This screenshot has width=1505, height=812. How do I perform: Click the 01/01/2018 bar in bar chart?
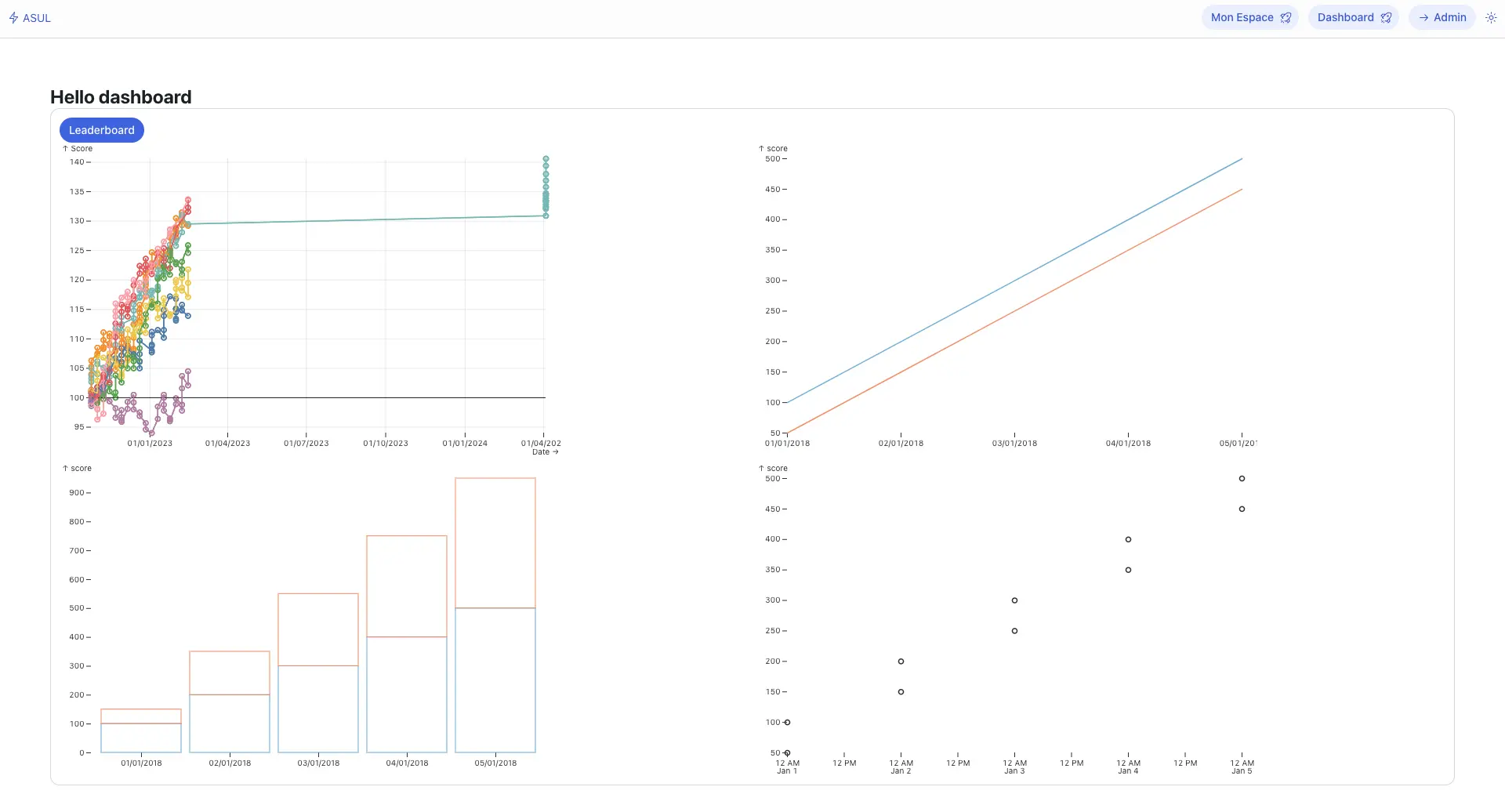click(141, 730)
